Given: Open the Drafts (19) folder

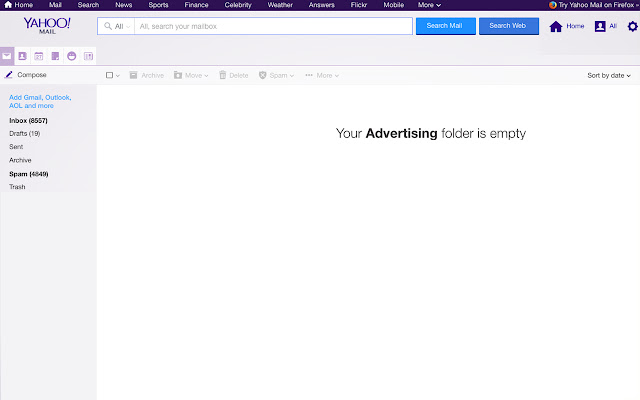Looking at the screenshot, I should (24, 133).
